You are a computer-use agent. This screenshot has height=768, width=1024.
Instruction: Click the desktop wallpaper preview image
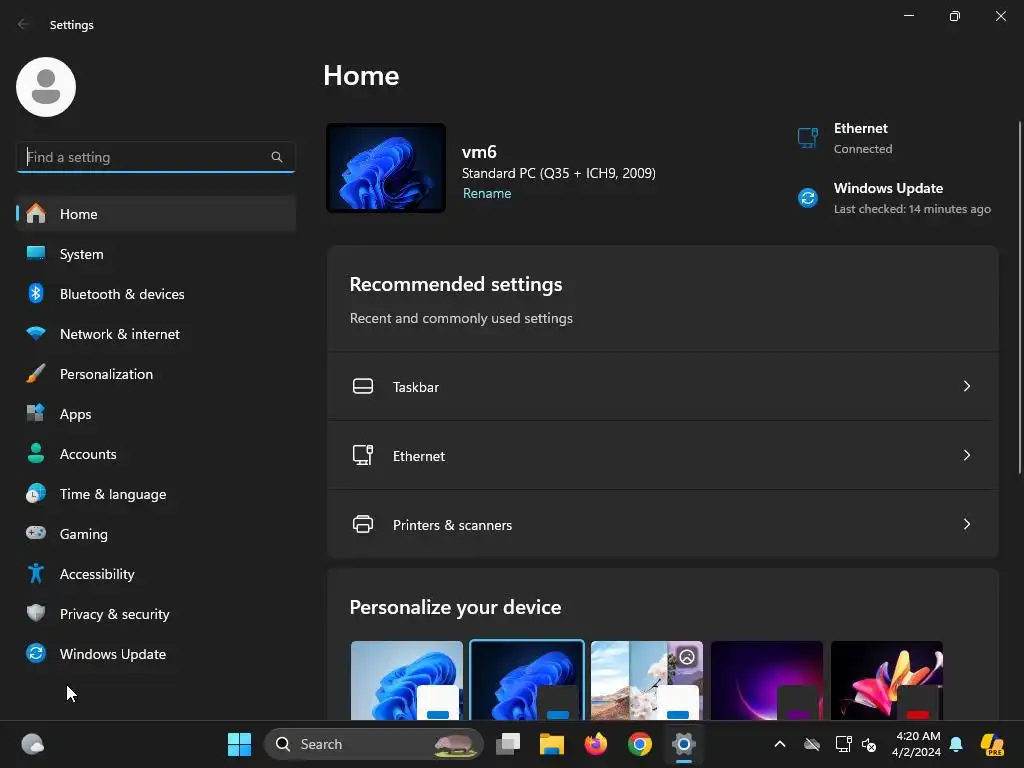[386, 168]
